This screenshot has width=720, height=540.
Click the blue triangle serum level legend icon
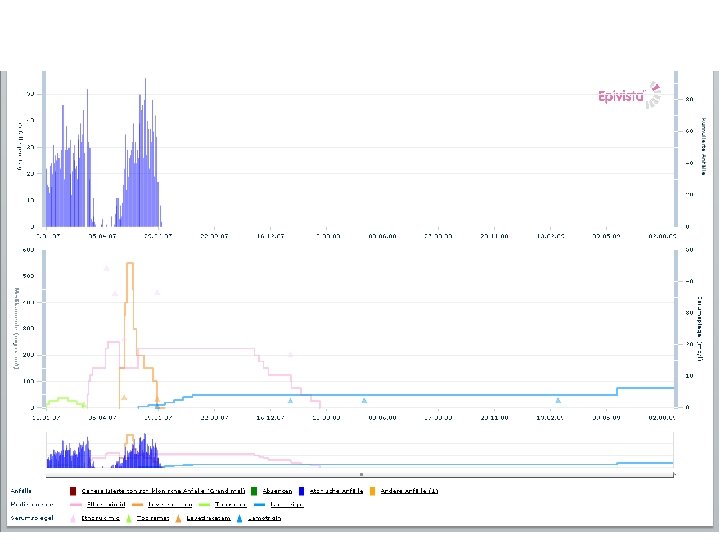pos(240,518)
